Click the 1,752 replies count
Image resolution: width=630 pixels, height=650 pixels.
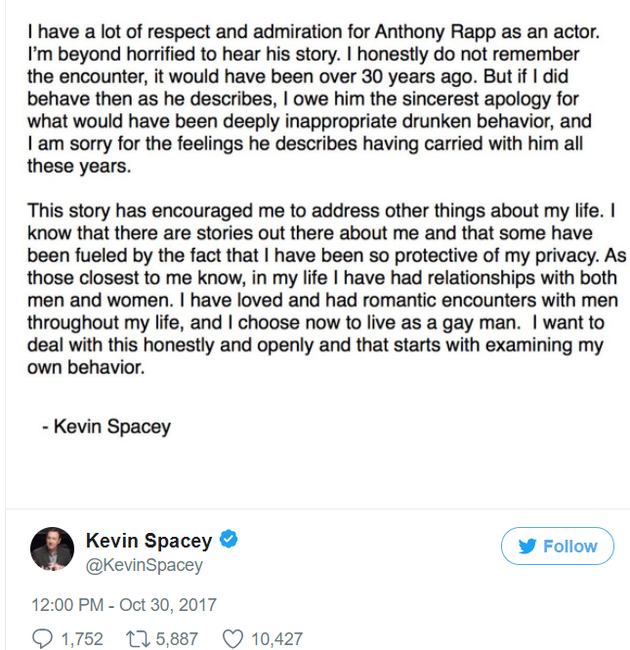[82, 638]
